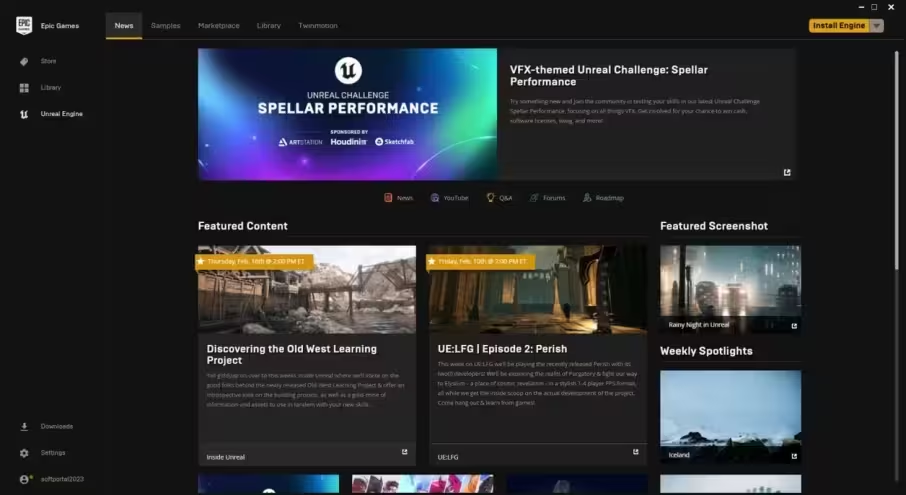Click the Install Engine button
The width and height of the screenshot is (906, 495).
(839, 25)
